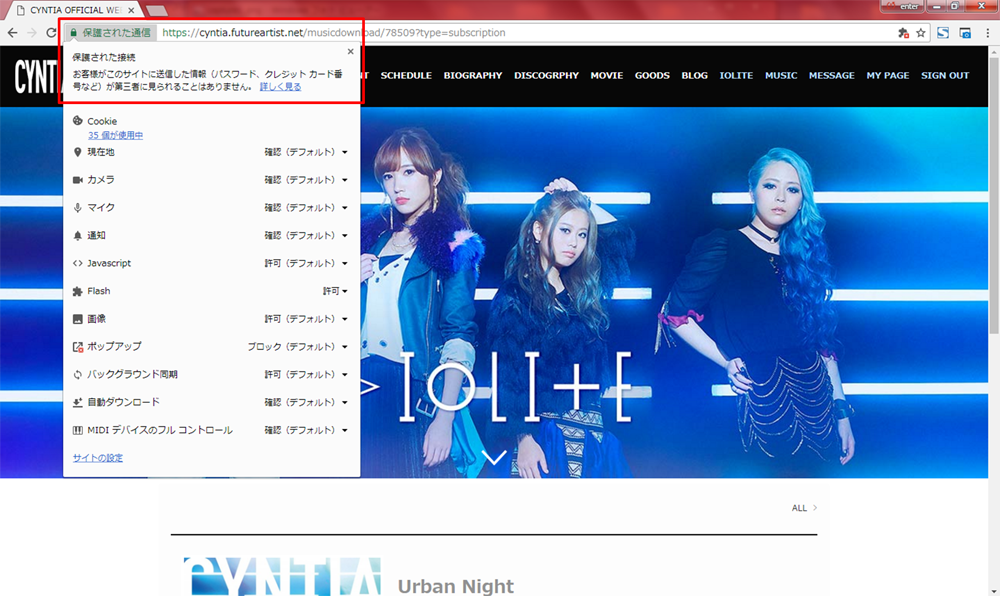1000x596 pixels.
Task: Open the Javascript permission dropdown
Action: point(306,263)
